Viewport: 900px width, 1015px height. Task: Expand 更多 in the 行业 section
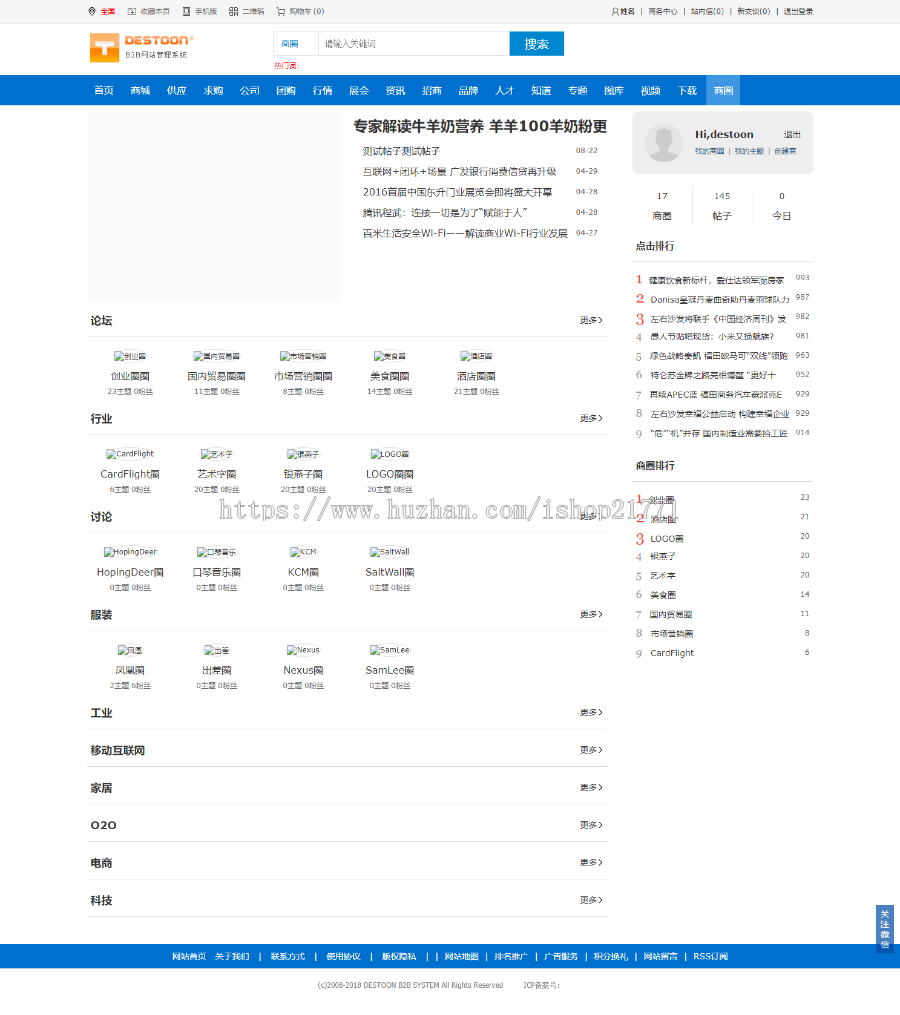pyautogui.click(x=591, y=418)
